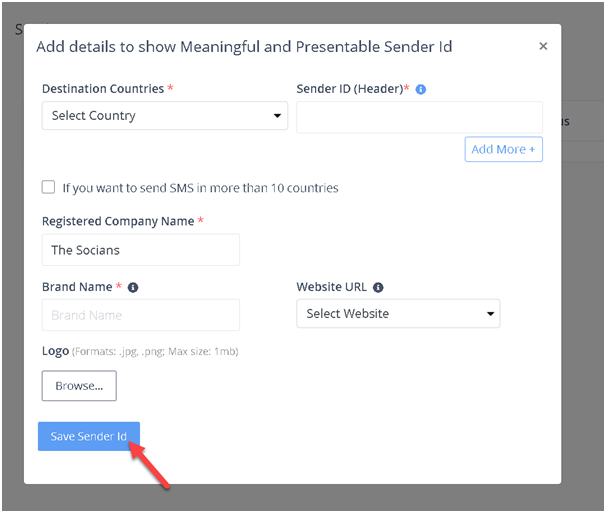Expand the Select Website dropdown
Viewport: 606px width, 513px height.
point(398,314)
